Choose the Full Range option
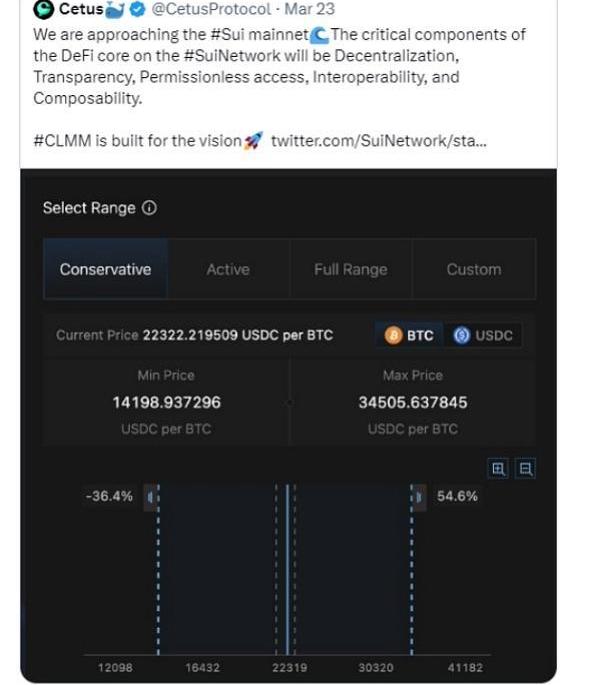This screenshot has height=685, width=600. [x=350, y=269]
